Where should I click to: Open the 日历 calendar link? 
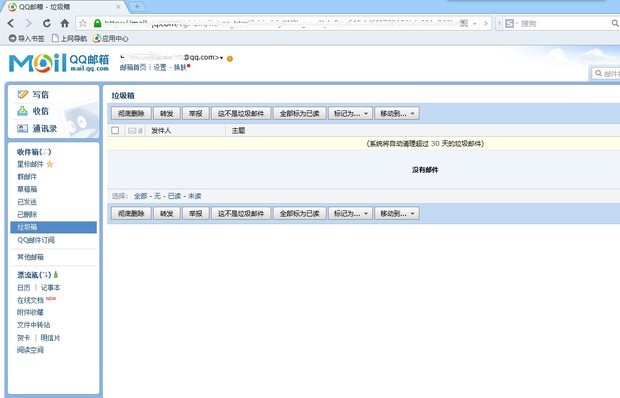click(x=24, y=287)
